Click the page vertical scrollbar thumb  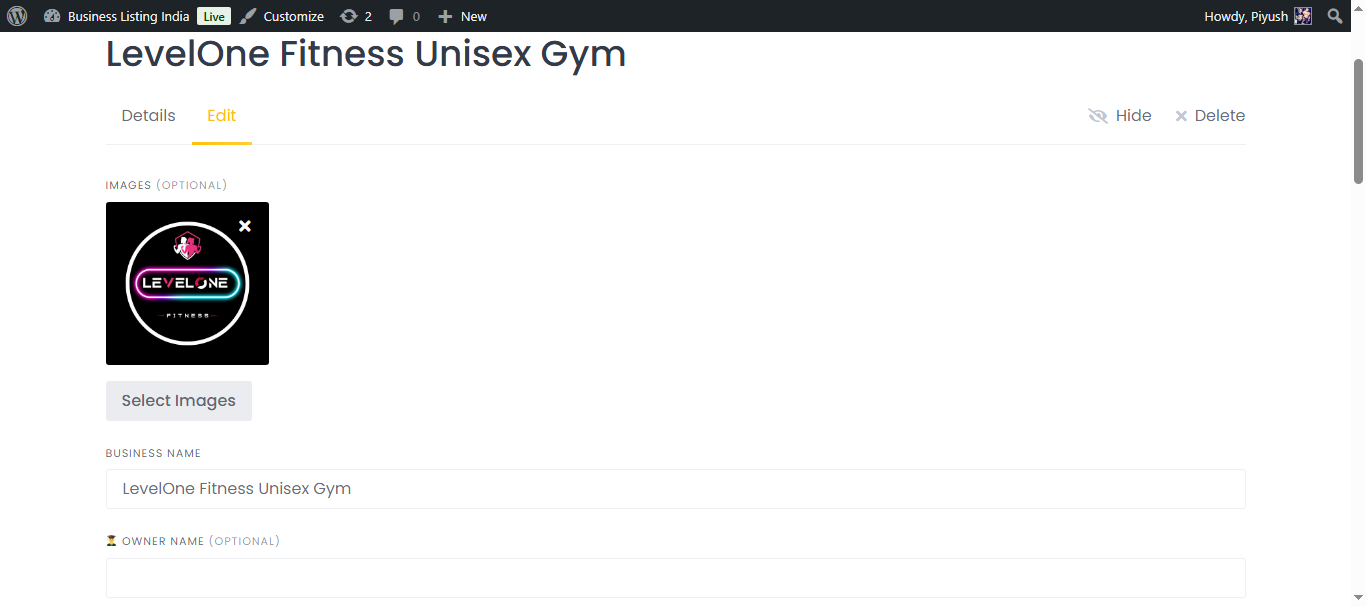(1358, 120)
